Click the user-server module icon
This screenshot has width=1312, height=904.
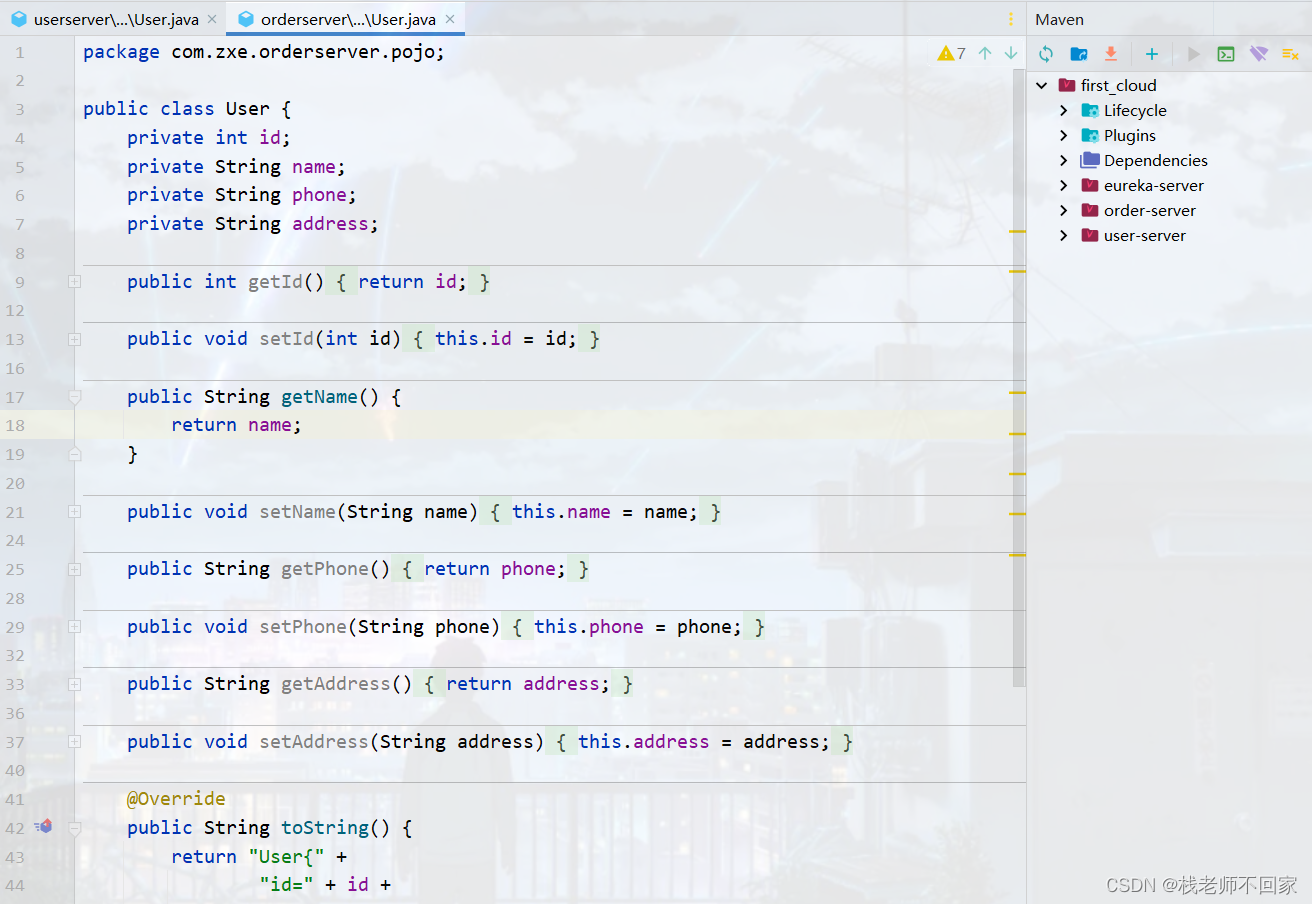1090,236
